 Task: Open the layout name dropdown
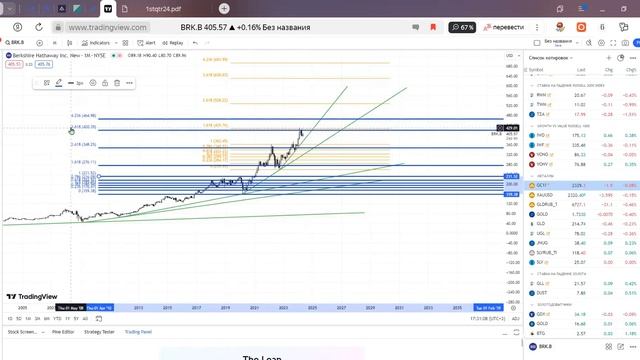click(x=561, y=42)
